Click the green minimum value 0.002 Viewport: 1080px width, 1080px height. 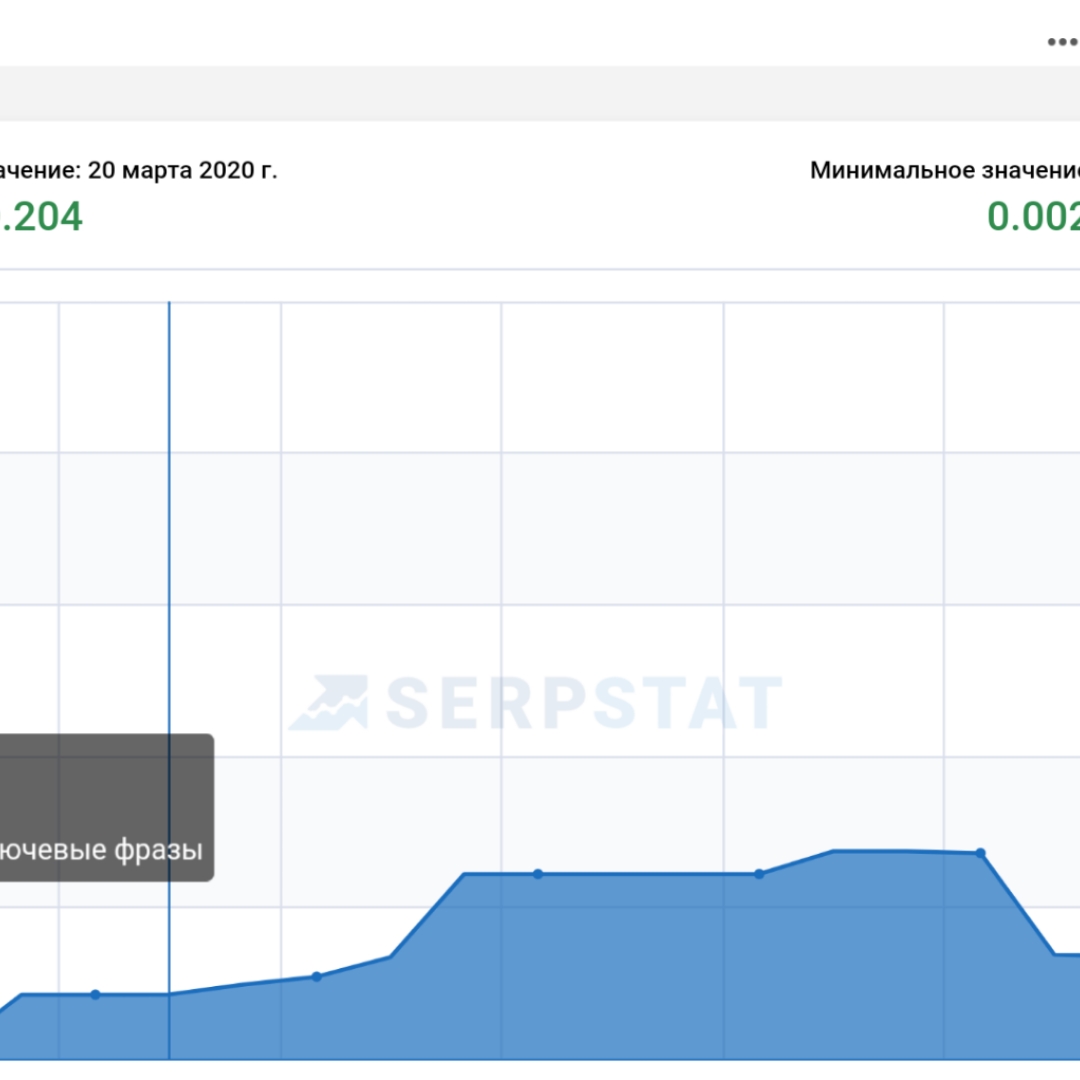[1033, 217]
